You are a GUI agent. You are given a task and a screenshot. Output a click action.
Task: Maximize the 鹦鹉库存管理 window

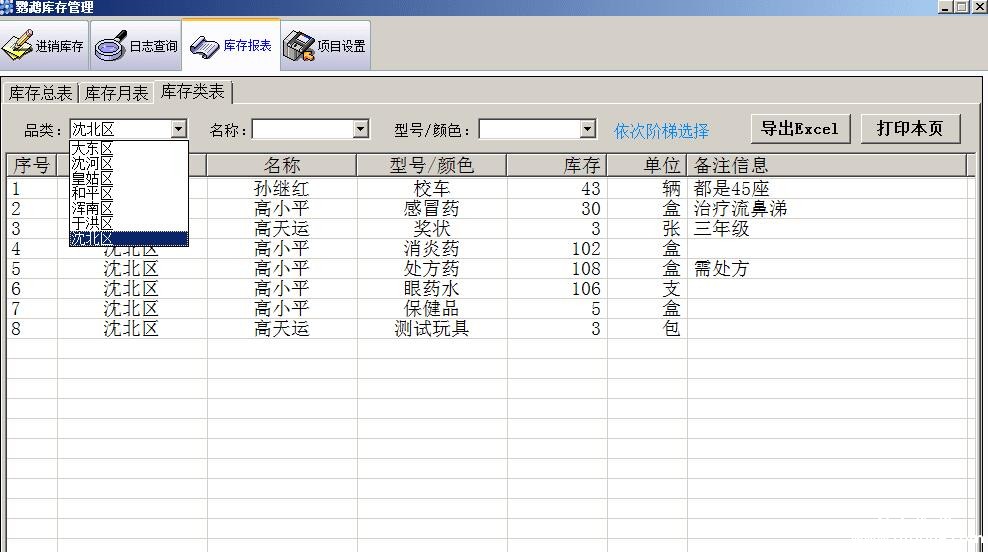[x=962, y=7]
